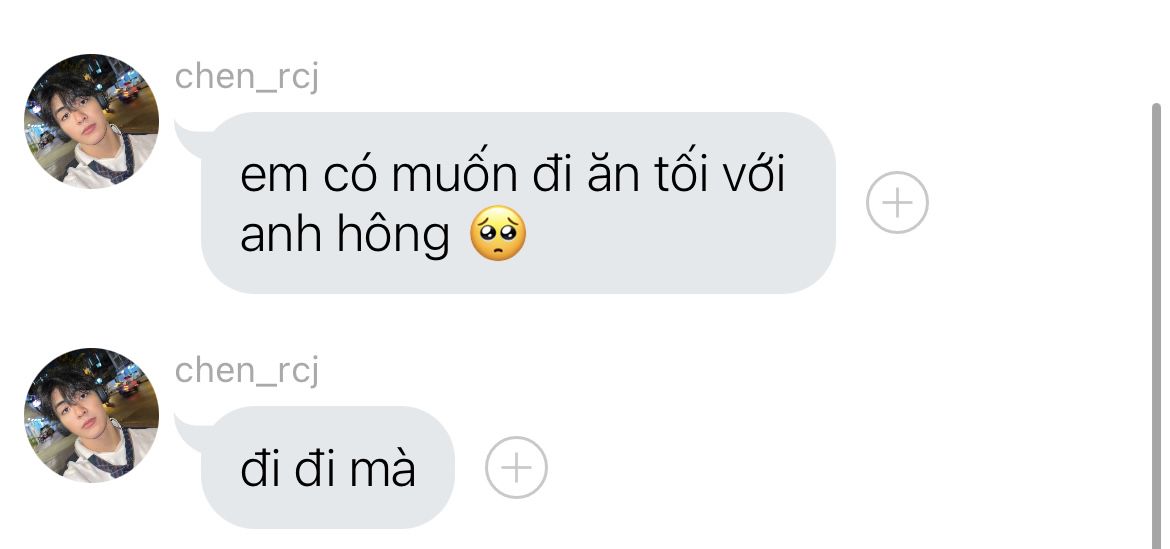Viewport: 1170px width, 549px height.
Task: Click the word "hông" in the first message
Action: coord(393,234)
